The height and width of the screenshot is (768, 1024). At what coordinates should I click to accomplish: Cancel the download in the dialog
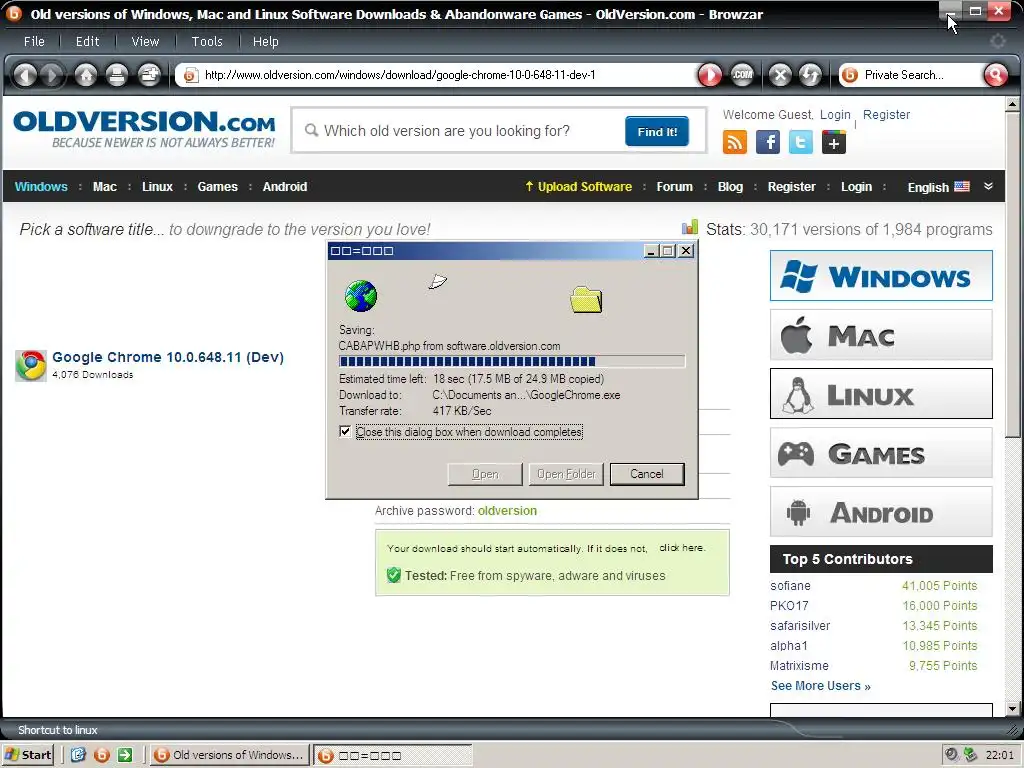click(647, 474)
